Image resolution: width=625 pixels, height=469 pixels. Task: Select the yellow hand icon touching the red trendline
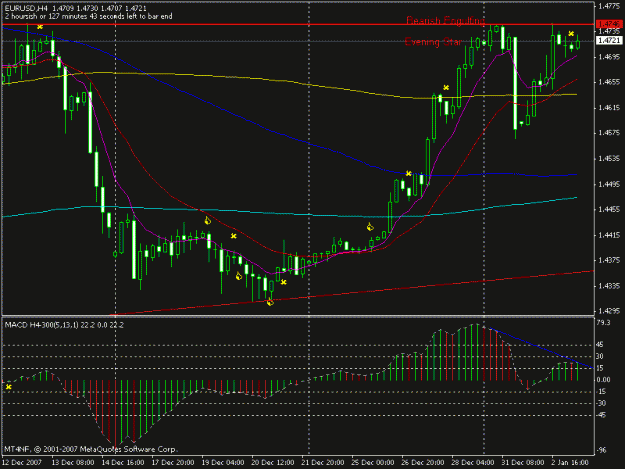[x=270, y=302]
